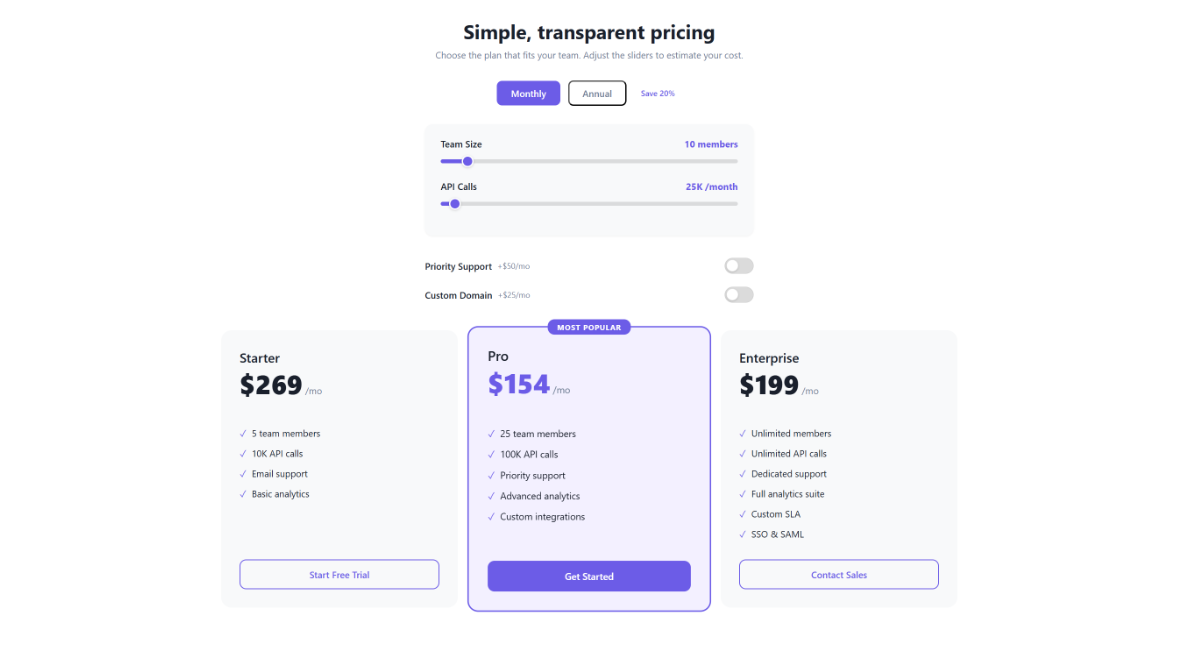Enable the Priority Support toggle
The height and width of the screenshot is (649, 1186).
pos(738,265)
